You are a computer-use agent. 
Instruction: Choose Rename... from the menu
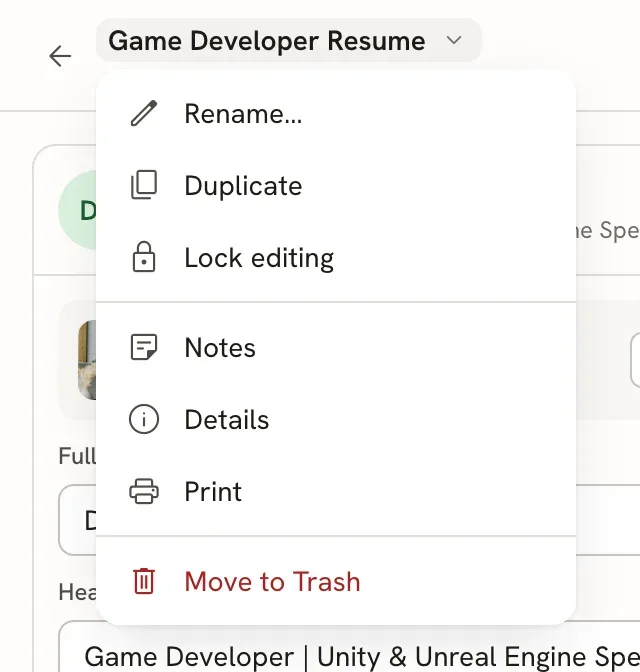click(x=336, y=114)
